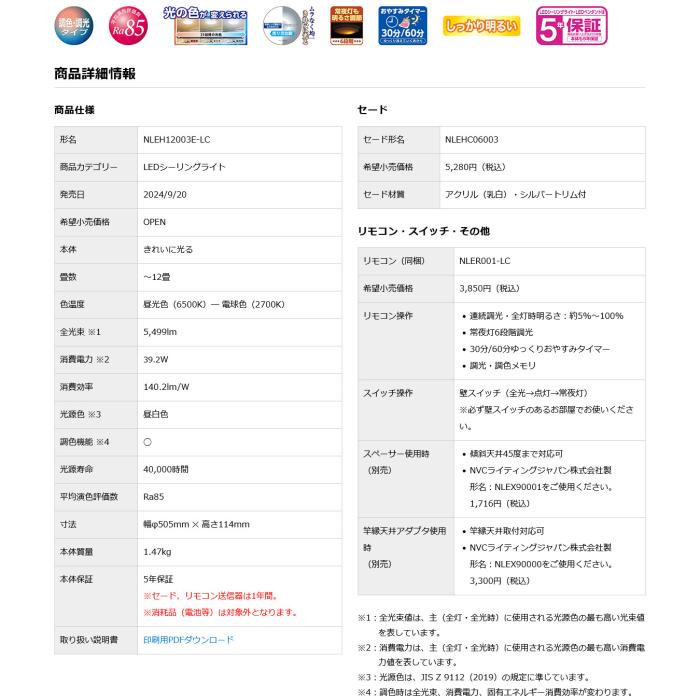Click the shade price 5,280円（税込）
Viewport: 700px width, 700px height.
[475, 167]
